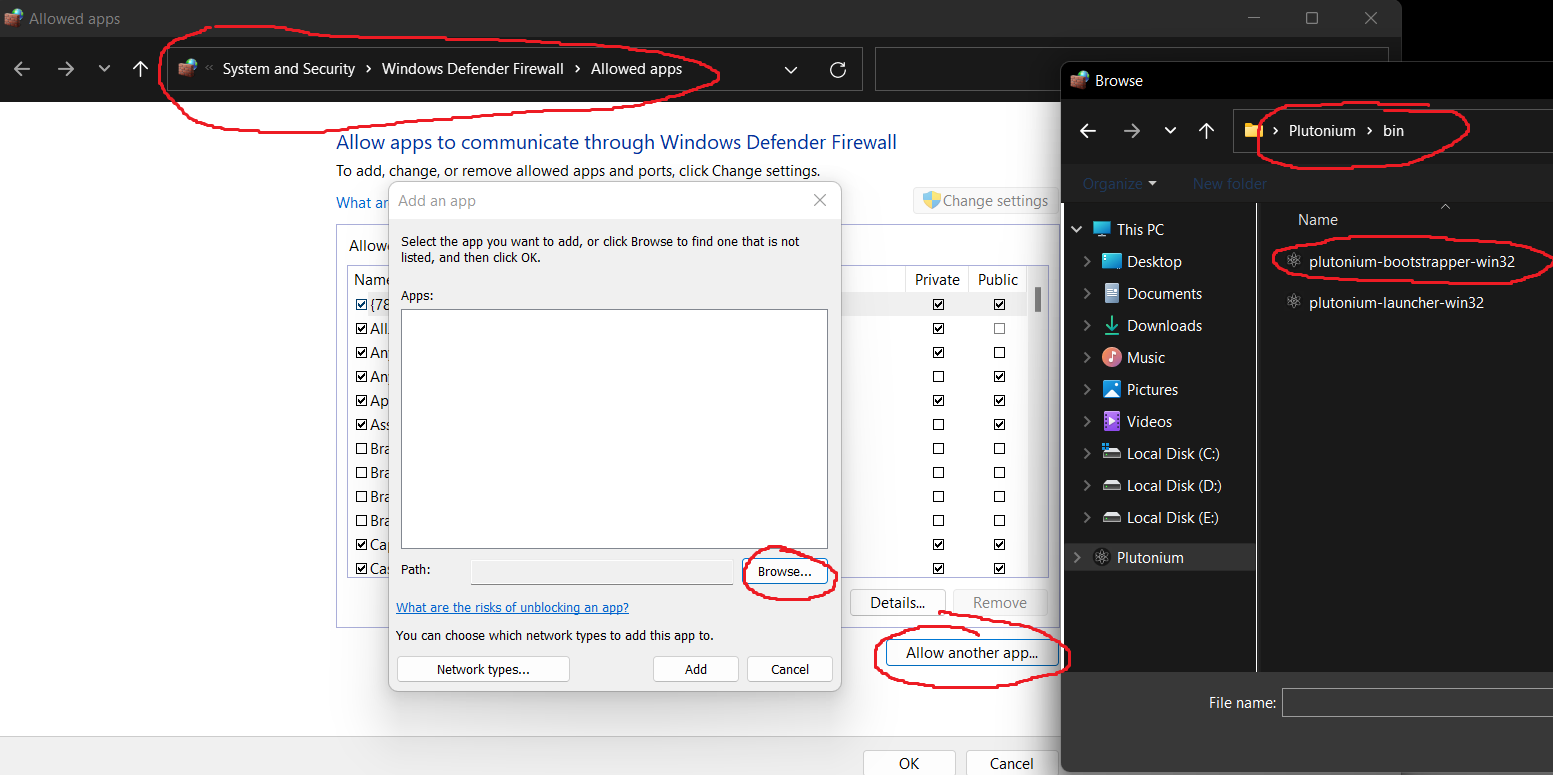Expand Local Disk (C:) tree node arrow
This screenshot has width=1553, height=775.
1087,453
